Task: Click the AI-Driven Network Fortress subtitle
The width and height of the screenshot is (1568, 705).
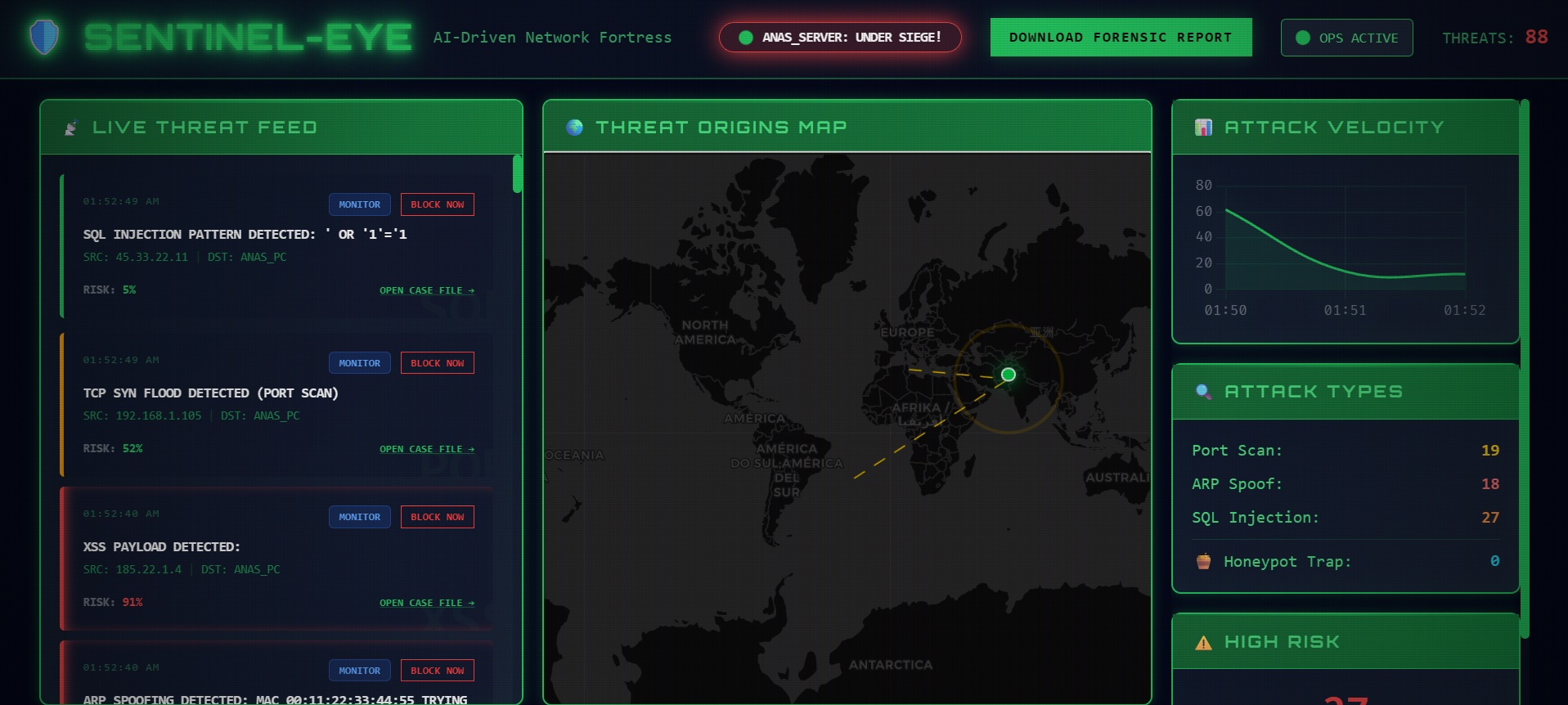Action: coord(552,38)
